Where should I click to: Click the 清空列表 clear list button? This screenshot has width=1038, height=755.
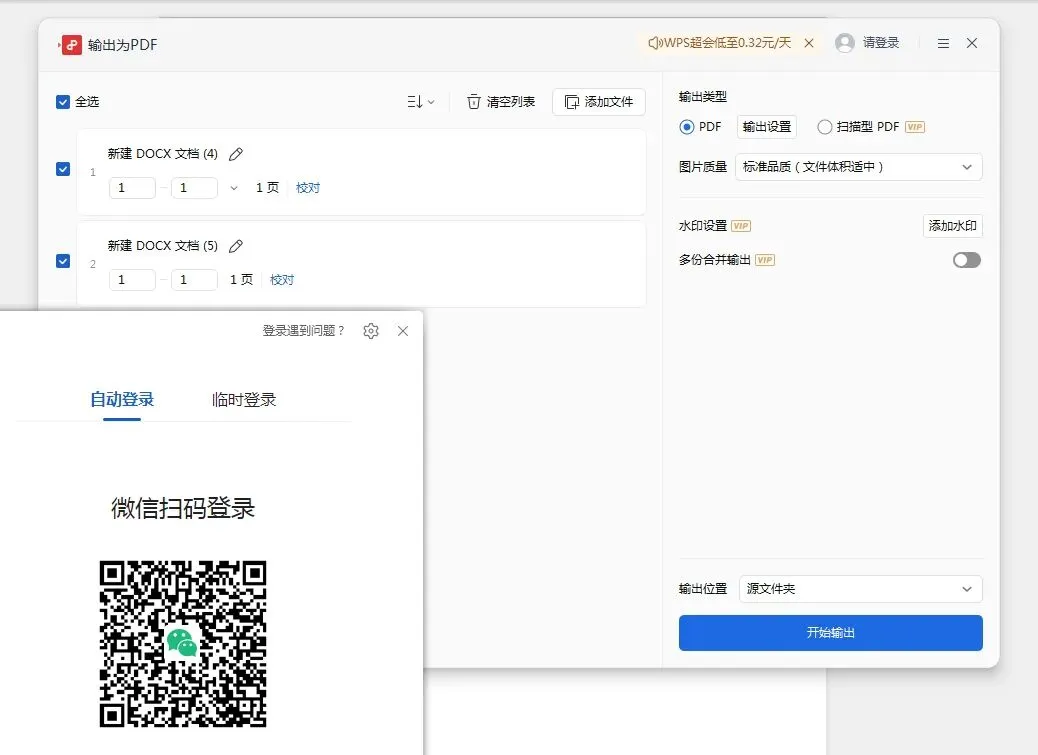click(501, 102)
